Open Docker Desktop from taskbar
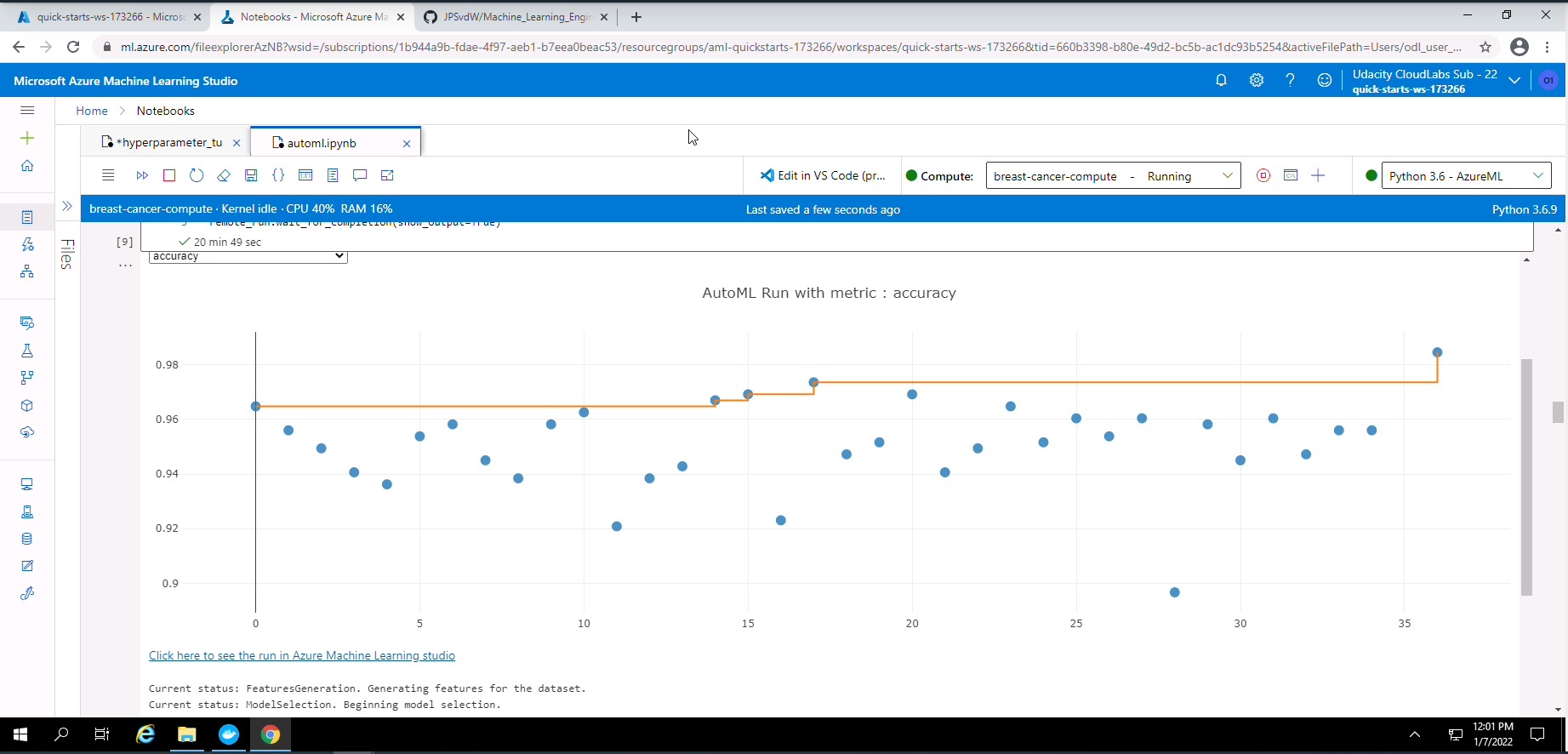1568x754 pixels. tap(229, 734)
